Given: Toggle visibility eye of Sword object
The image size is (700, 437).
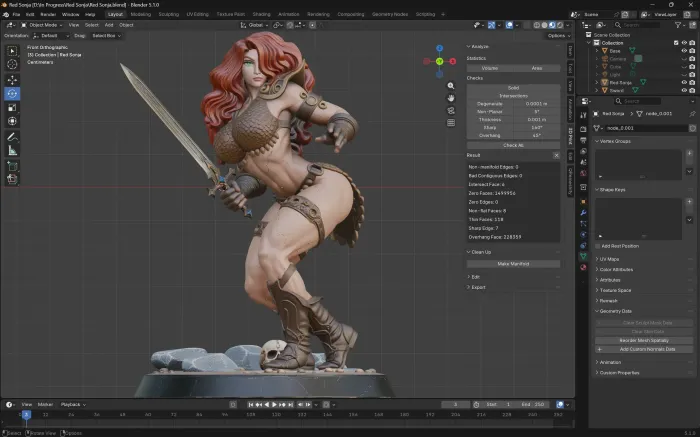Looking at the screenshot, I should (x=684, y=90).
